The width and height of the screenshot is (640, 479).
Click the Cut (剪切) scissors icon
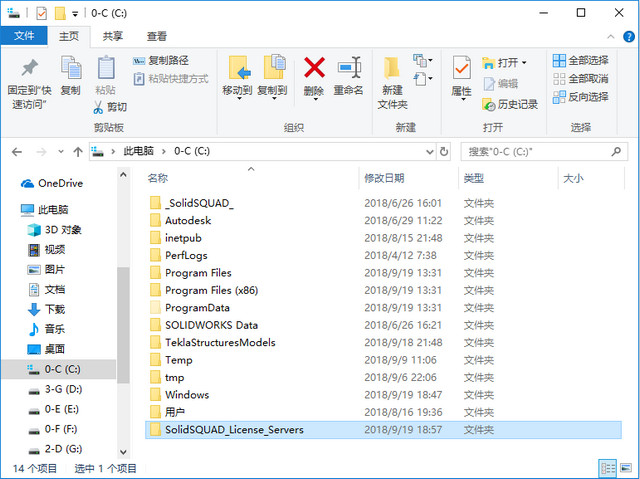point(98,107)
